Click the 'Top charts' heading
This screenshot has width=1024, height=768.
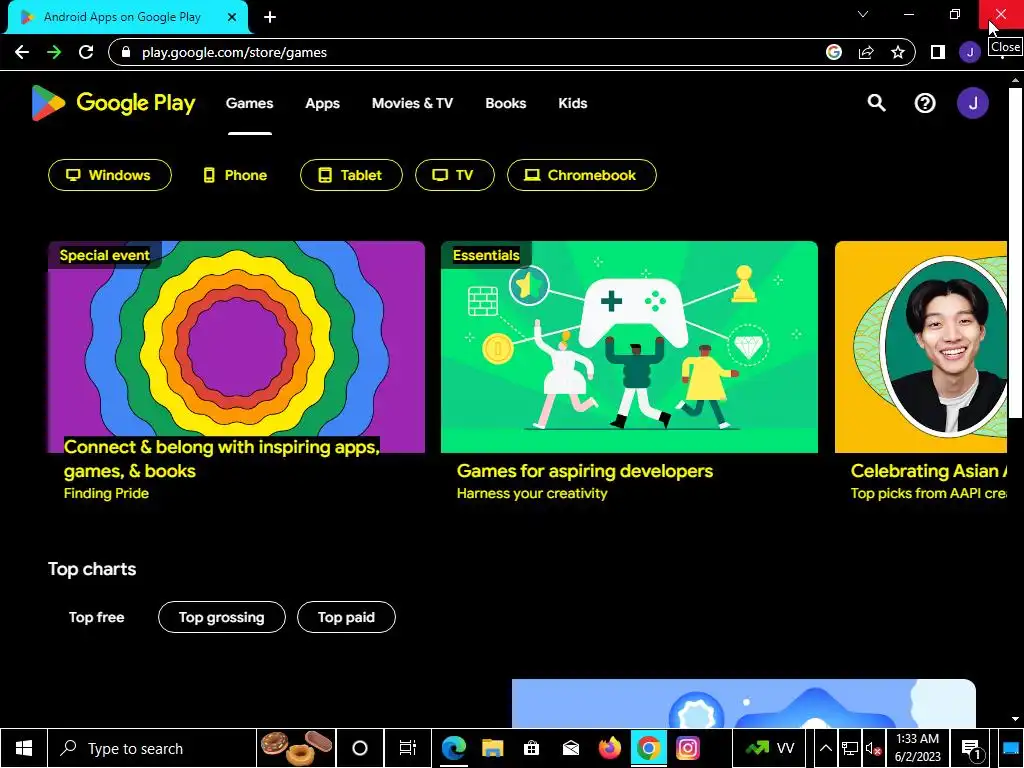click(92, 569)
